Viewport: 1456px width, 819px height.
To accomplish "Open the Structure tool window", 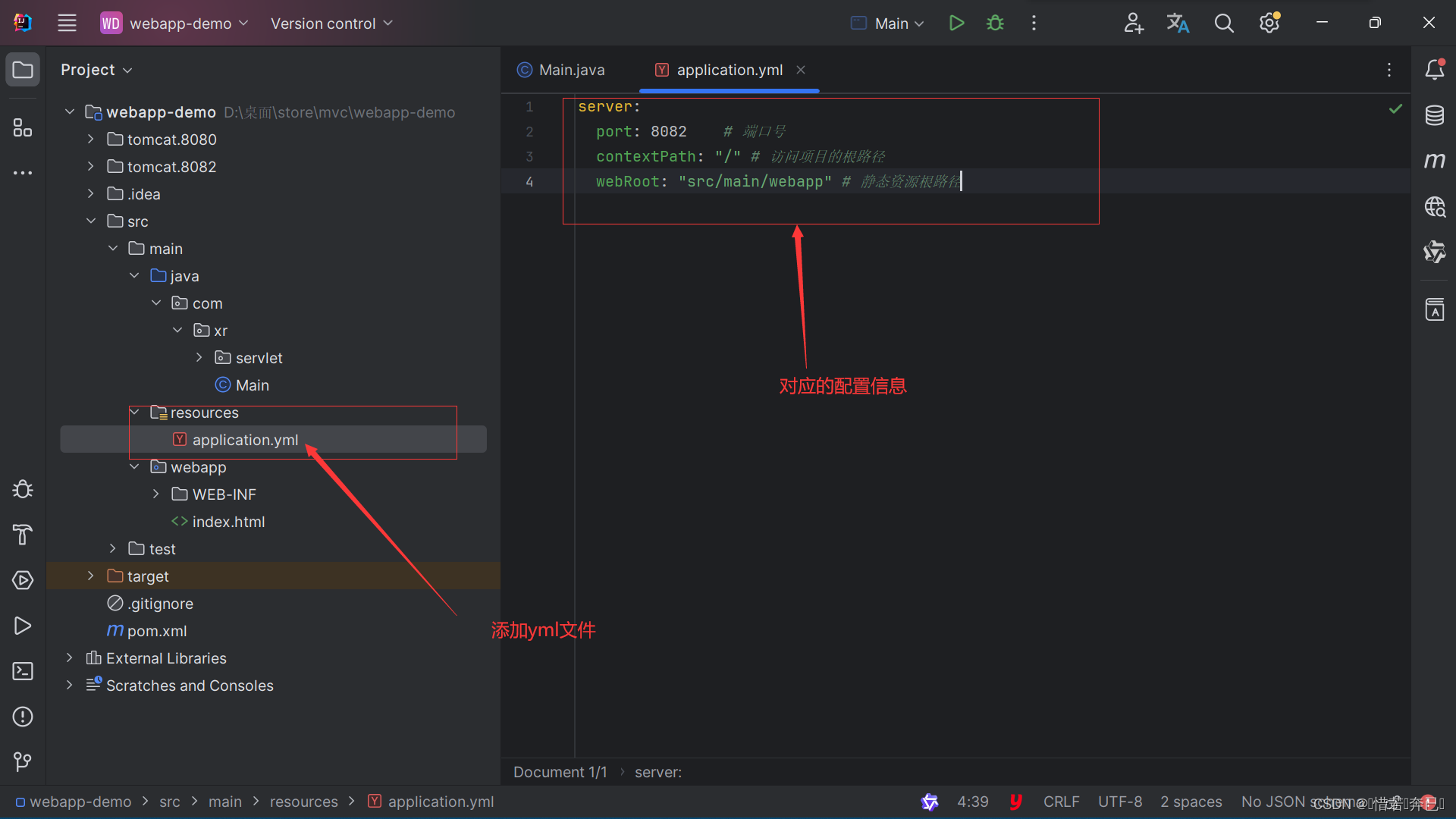I will pos(23,127).
